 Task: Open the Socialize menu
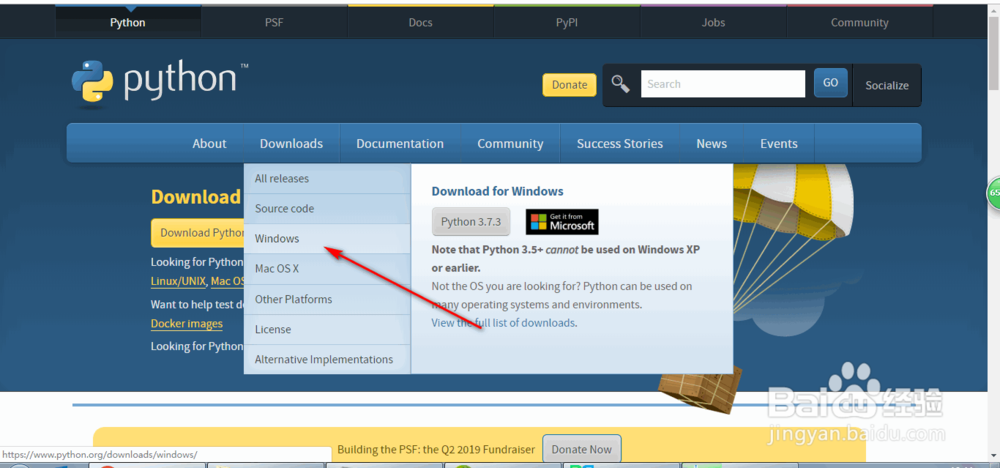(x=887, y=85)
